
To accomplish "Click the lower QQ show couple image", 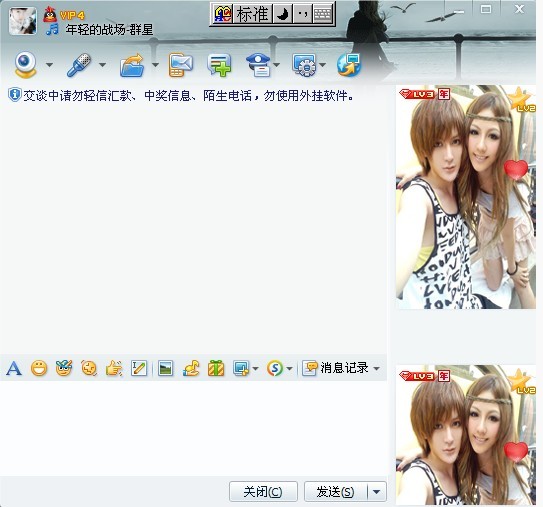I will click(466, 435).
